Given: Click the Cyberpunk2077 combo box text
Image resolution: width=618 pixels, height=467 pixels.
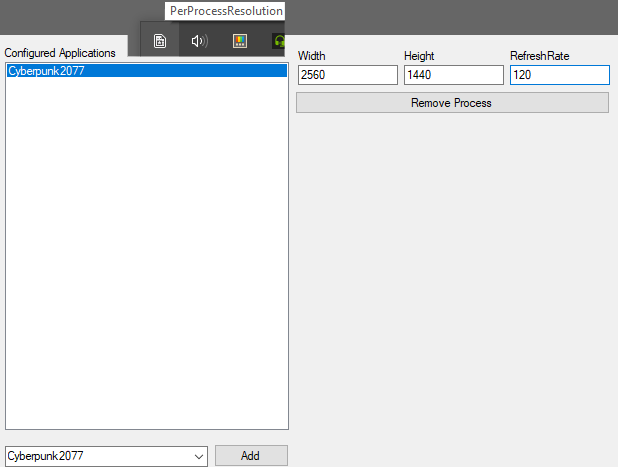Looking at the screenshot, I should [x=45, y=456].
